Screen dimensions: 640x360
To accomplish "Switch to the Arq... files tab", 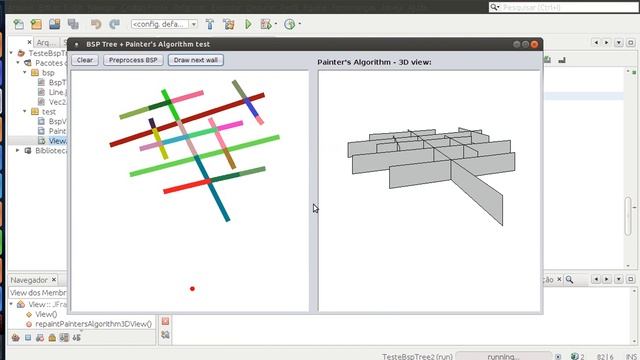I will click(46, 42).
